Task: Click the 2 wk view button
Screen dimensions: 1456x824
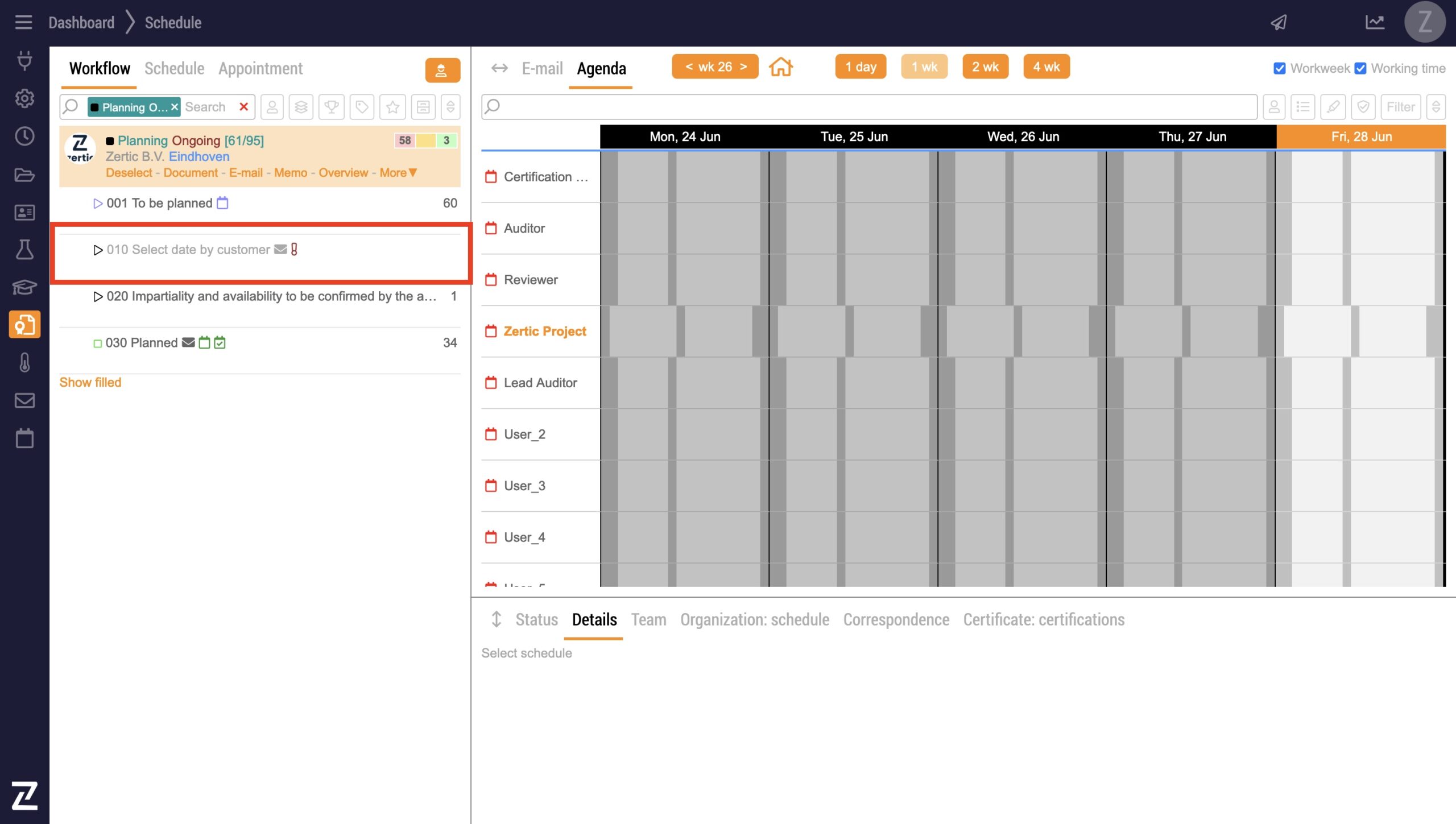Action: click(985, 67)
